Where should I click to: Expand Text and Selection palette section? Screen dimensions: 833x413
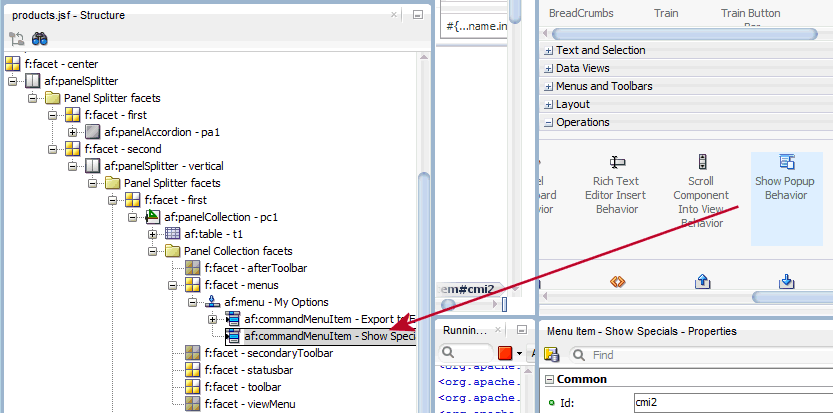(549, 50)
